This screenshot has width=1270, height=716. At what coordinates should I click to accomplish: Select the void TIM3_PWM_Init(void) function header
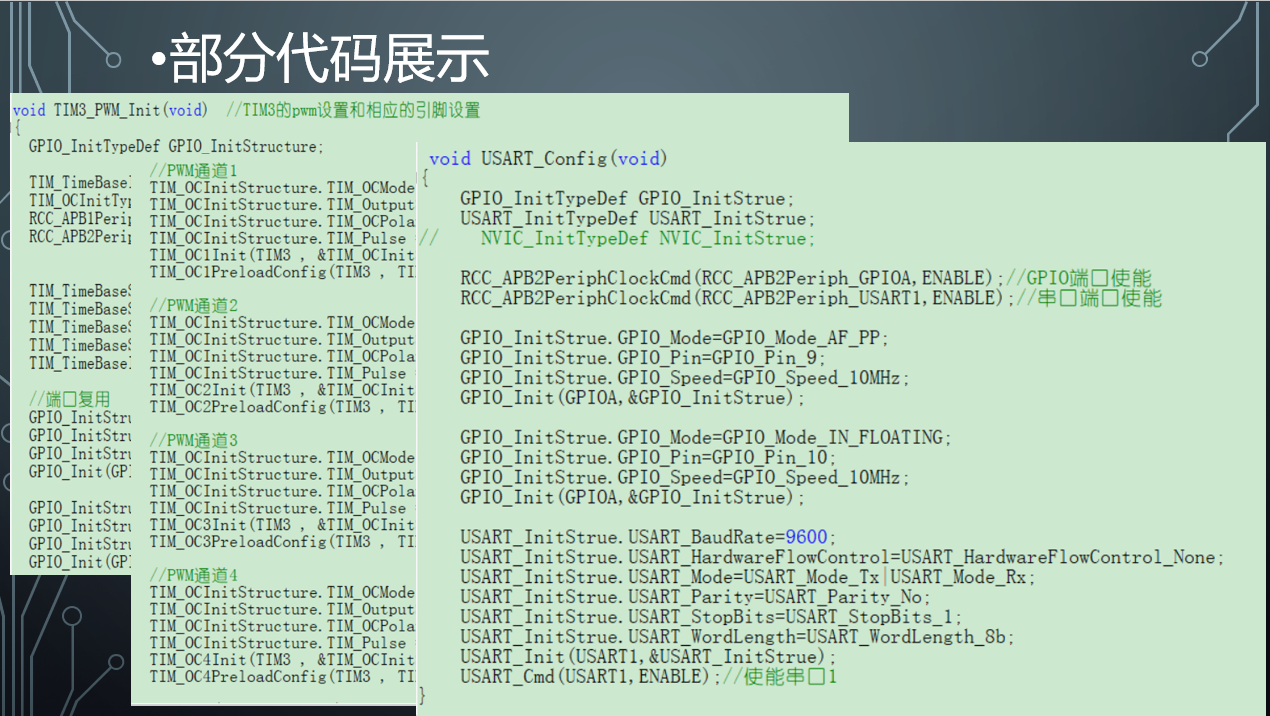pos(110,110)
